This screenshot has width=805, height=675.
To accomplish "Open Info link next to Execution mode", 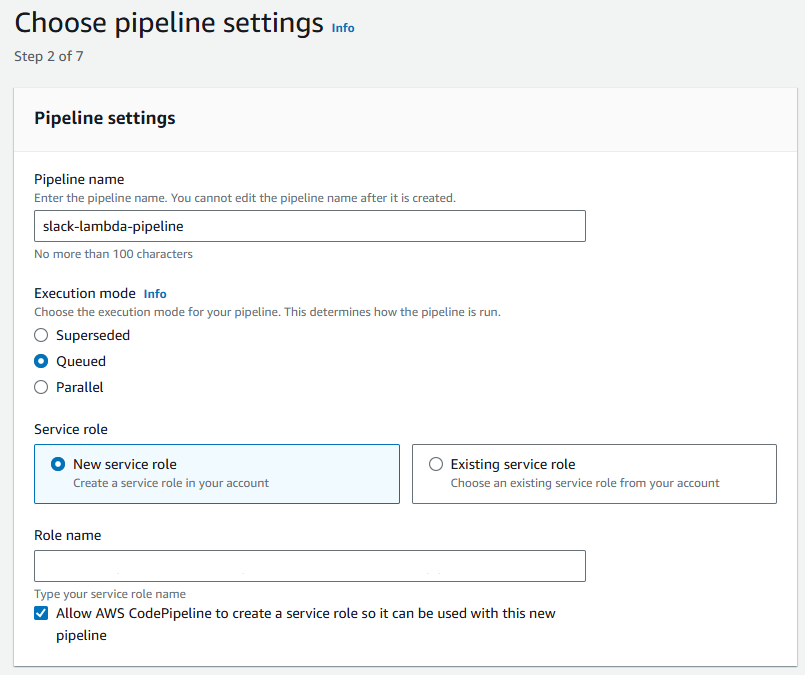I will (x=155, y=294).
